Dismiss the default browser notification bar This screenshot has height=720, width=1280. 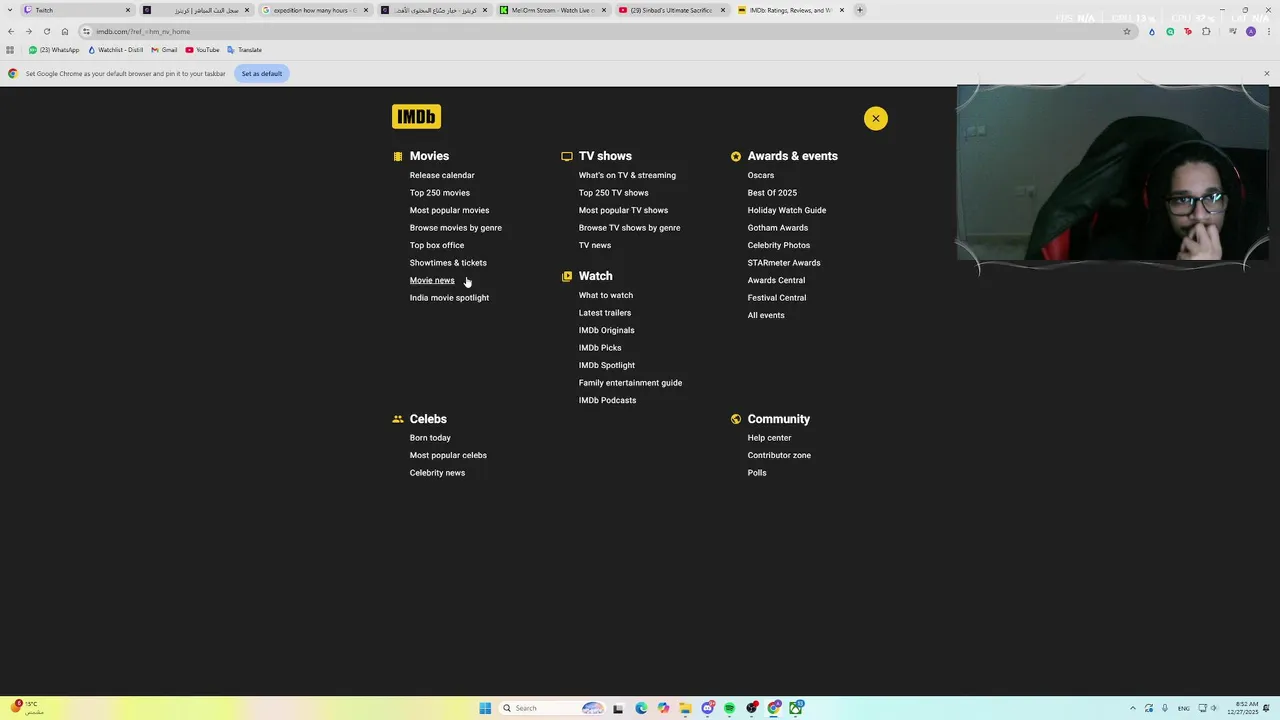(1266, 73)
